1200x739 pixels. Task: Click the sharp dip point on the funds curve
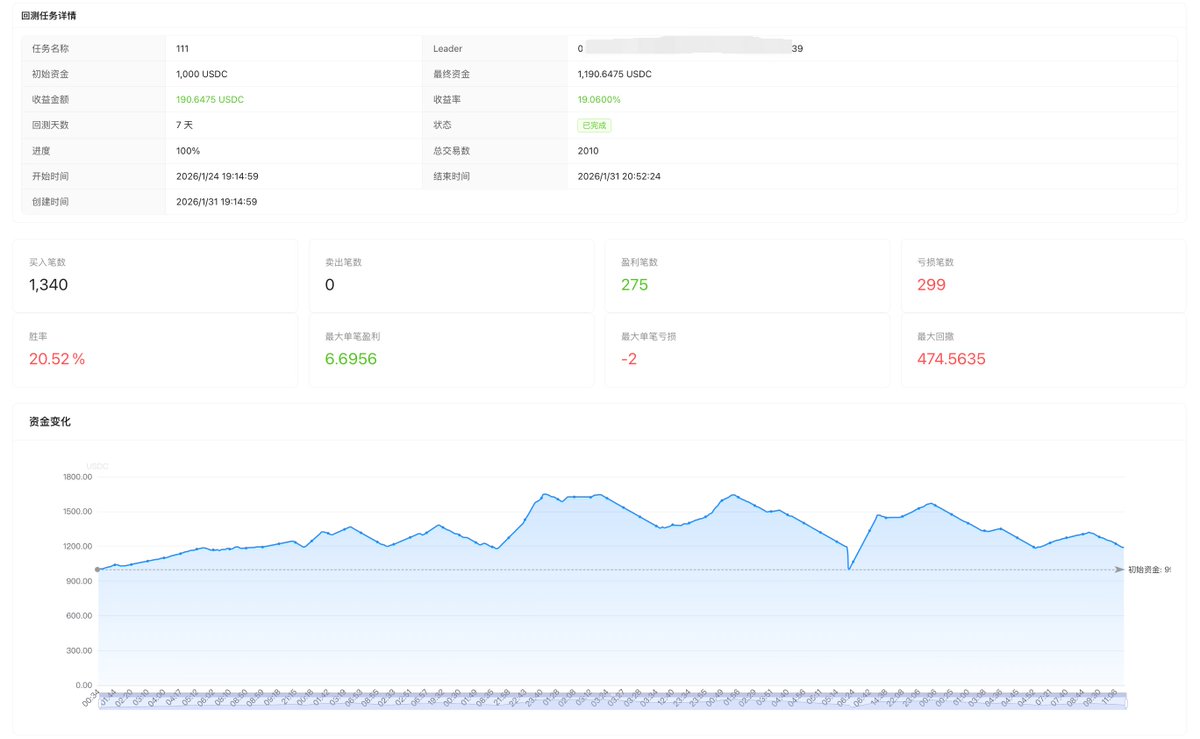tap(849, 569)
